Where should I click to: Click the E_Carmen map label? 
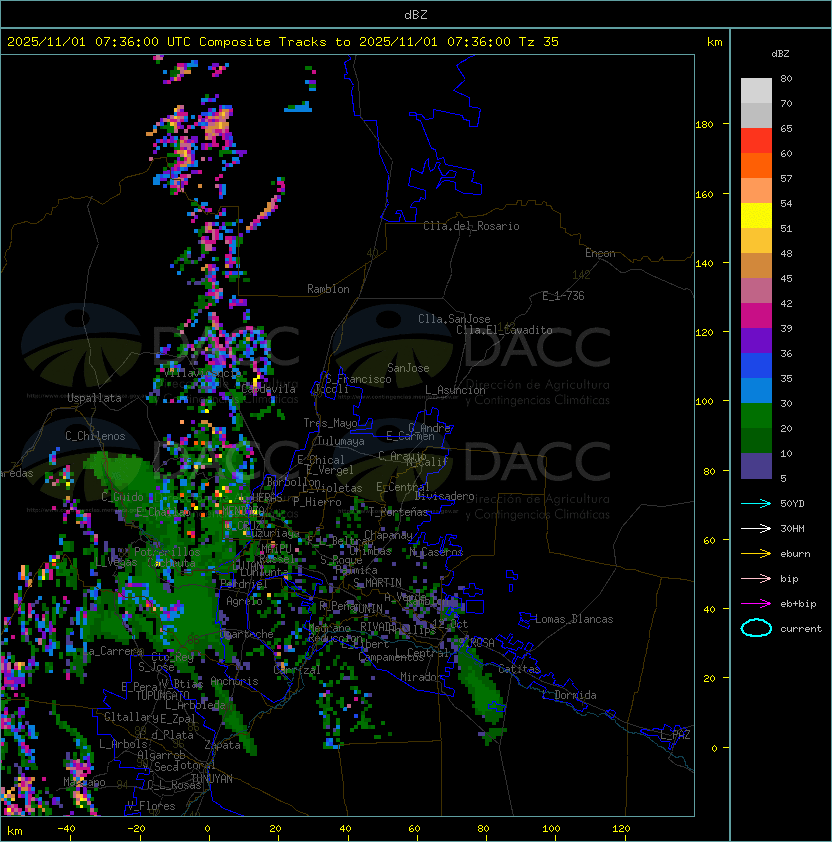pyautogui.click(x=410, y=436)
